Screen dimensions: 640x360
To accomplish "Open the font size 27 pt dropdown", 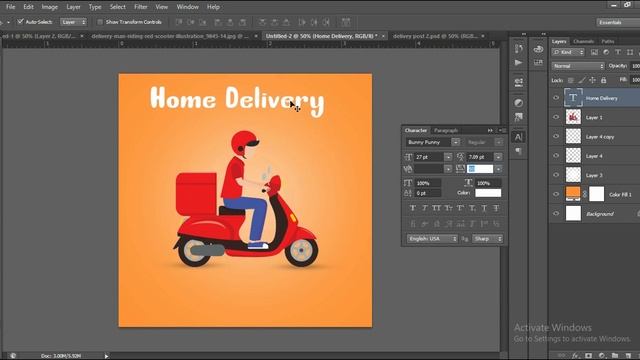I will [448, 157].
